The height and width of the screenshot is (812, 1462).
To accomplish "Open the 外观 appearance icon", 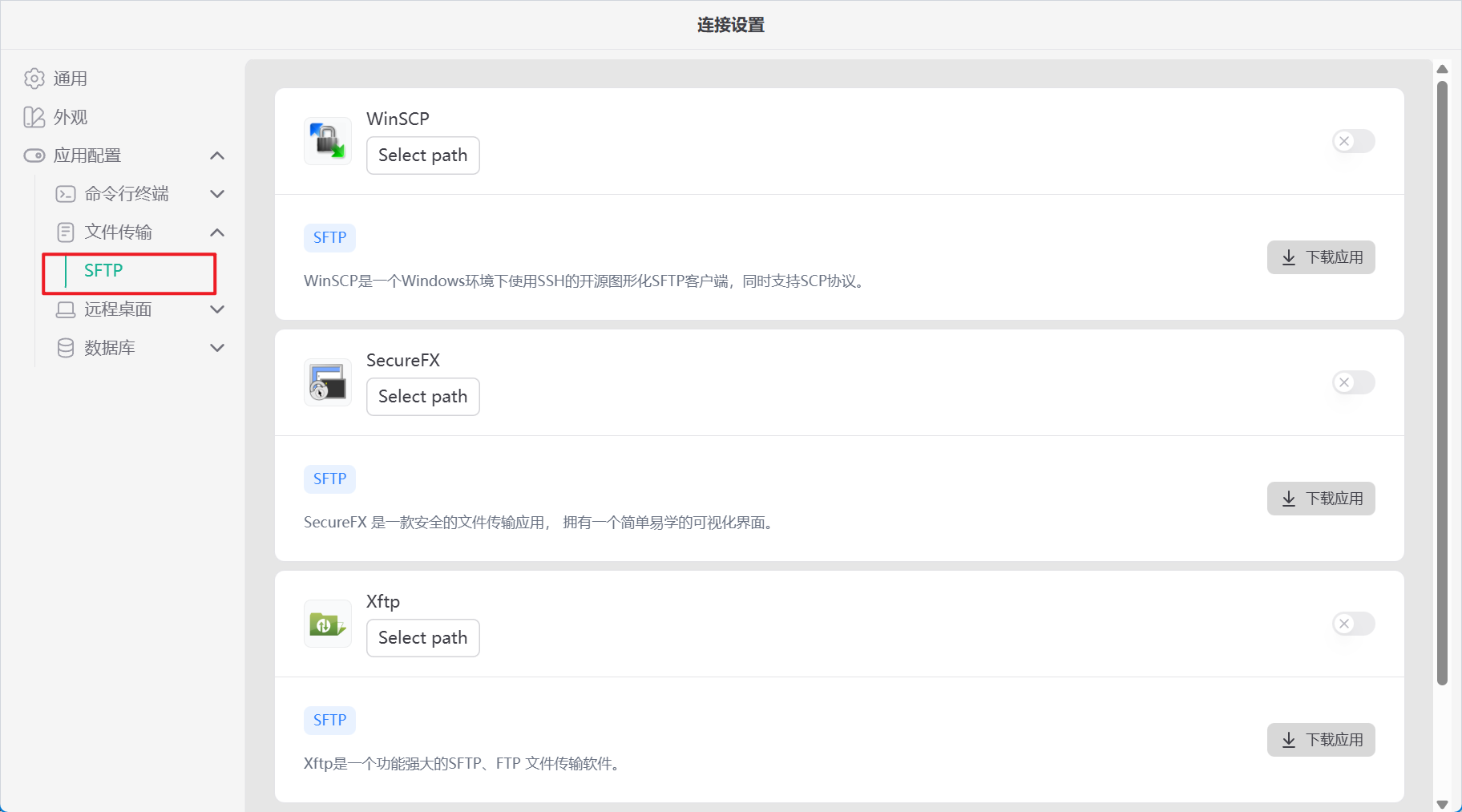I will tap(34, 117).
